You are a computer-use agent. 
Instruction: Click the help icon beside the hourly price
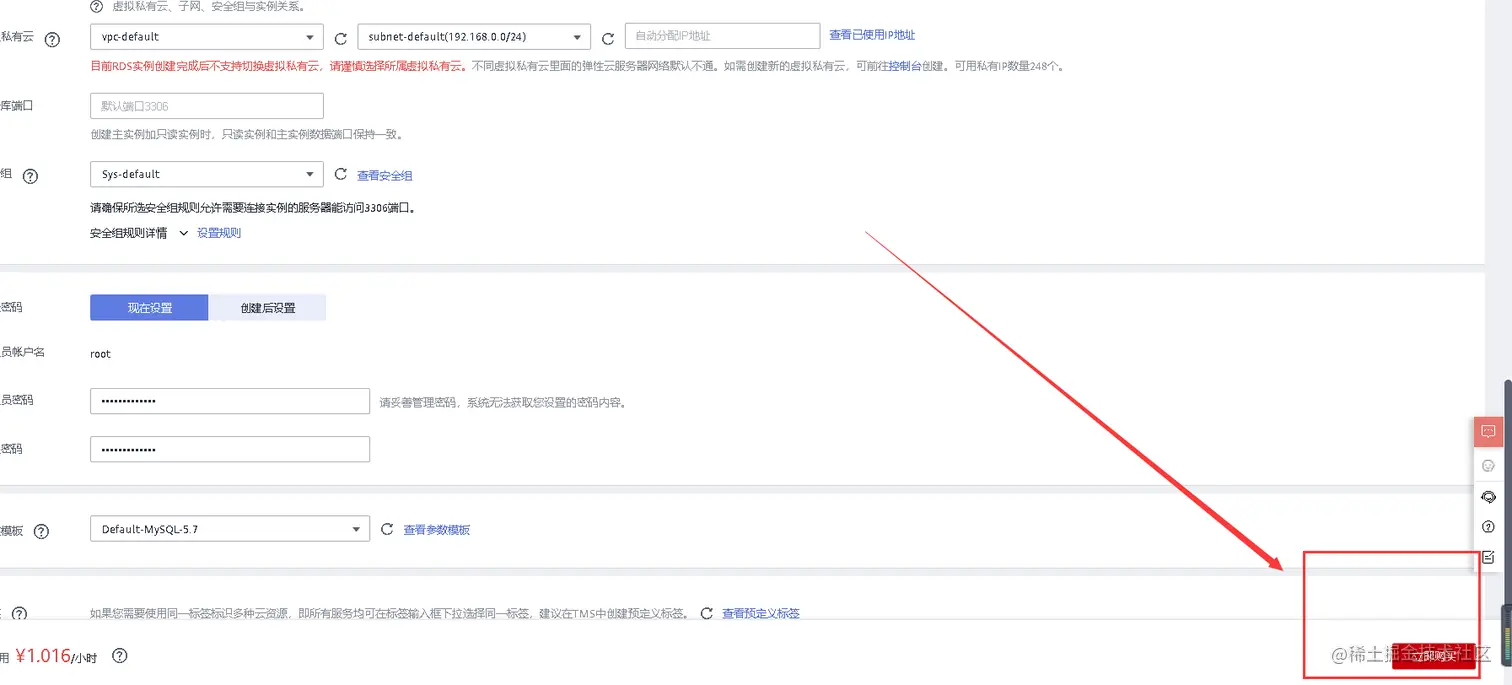tap(119, 657)
